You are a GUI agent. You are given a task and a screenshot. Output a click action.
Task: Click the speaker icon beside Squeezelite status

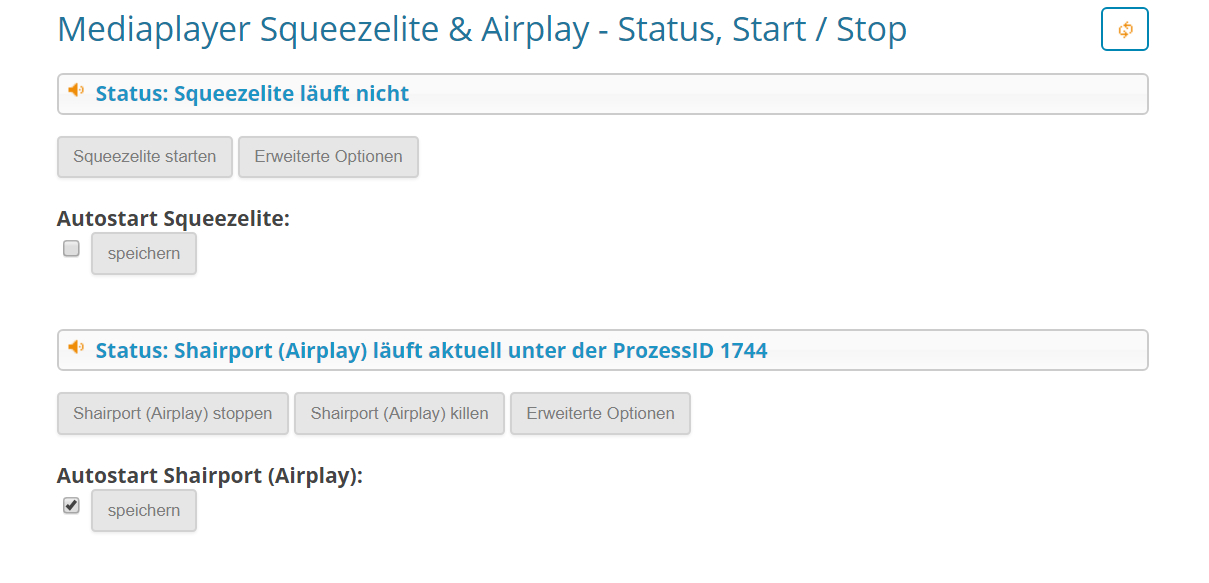pyautogui.click(x=76, y=90)
